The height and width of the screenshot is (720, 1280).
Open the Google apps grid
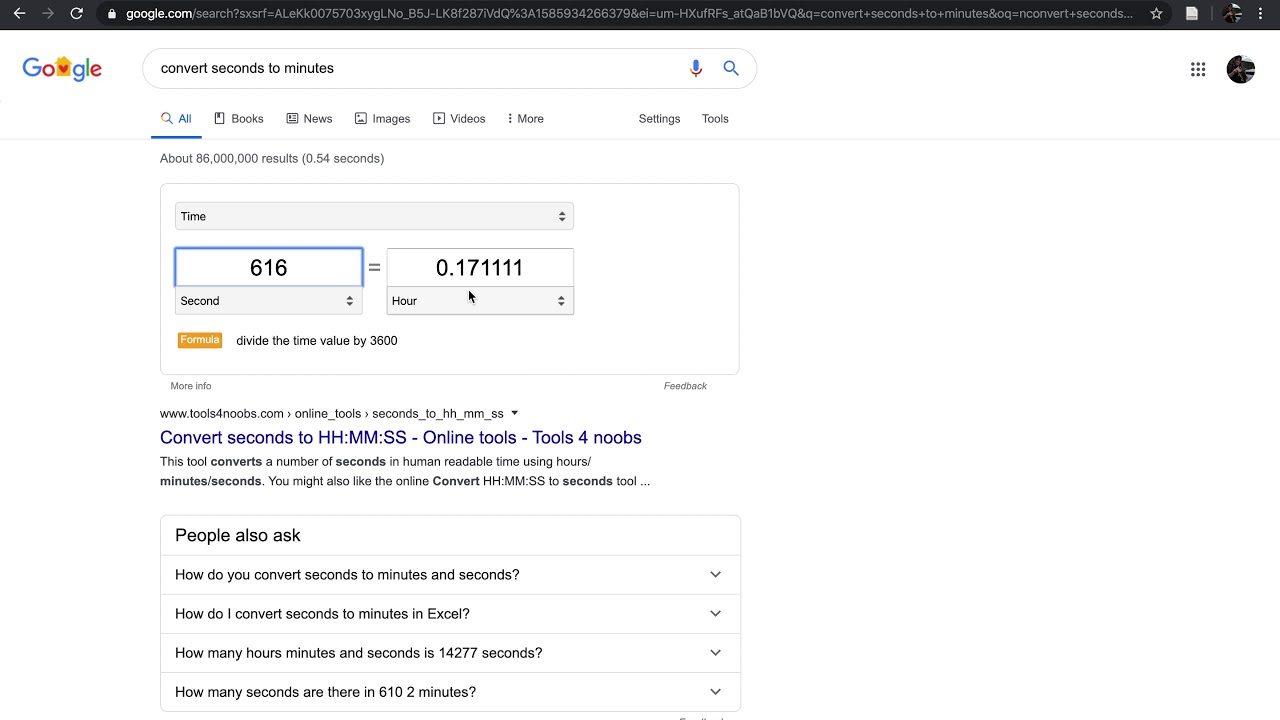tap(1198, 69)
